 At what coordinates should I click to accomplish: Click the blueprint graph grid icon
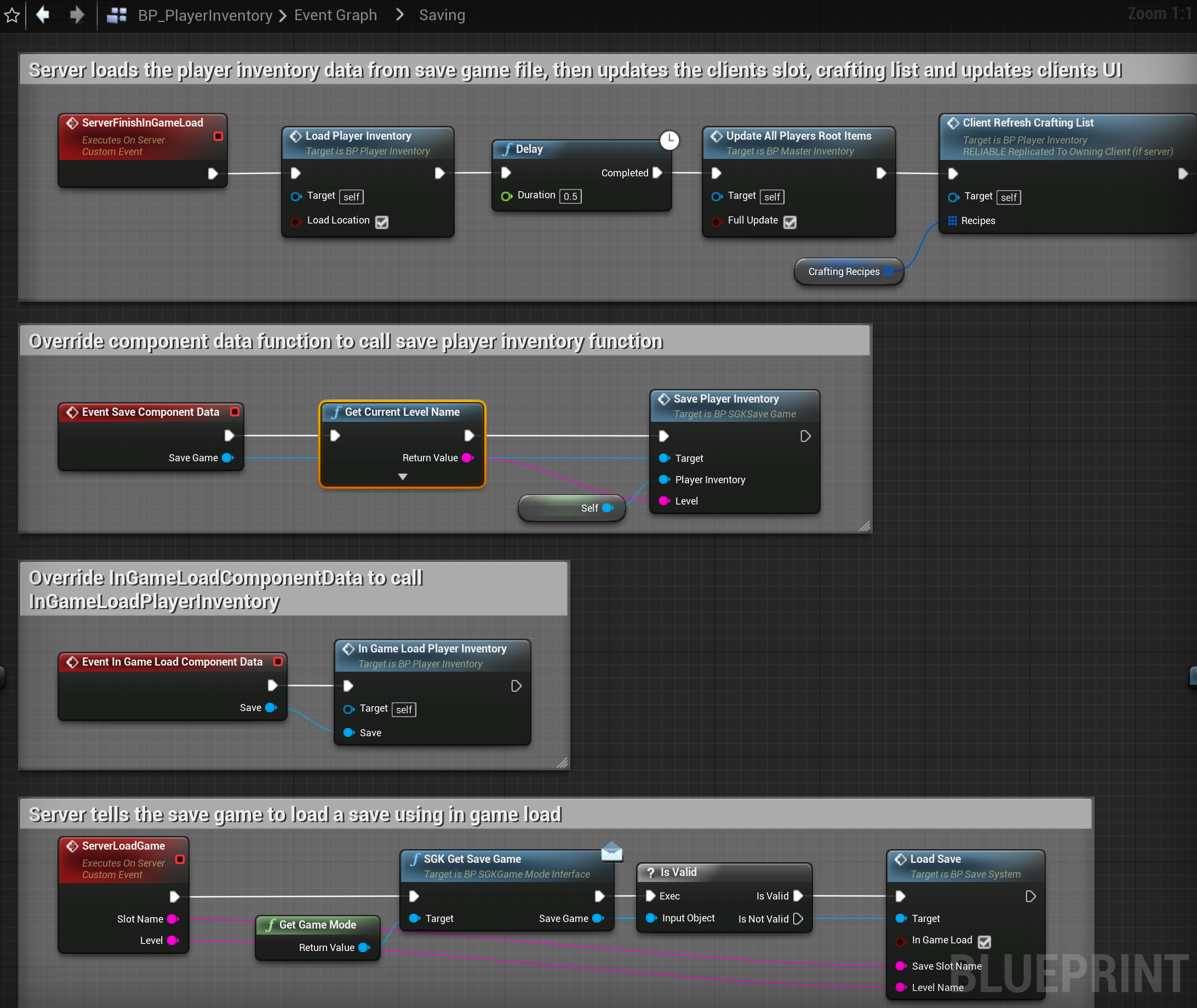tap(117, 15)
